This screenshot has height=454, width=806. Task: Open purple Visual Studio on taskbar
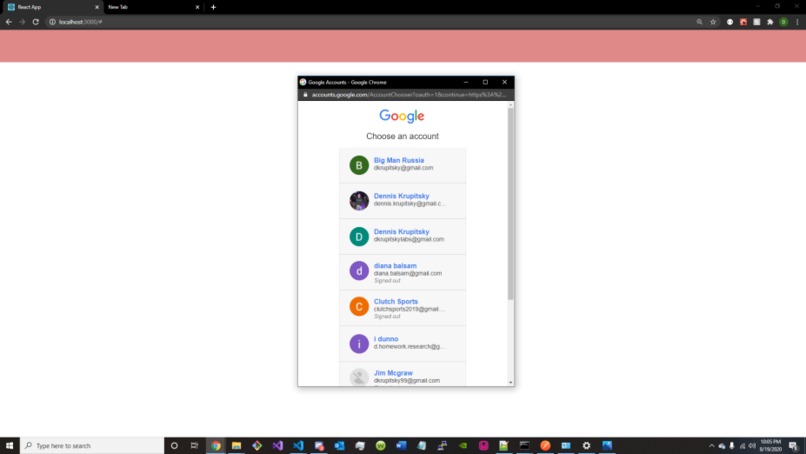point(278,445)
